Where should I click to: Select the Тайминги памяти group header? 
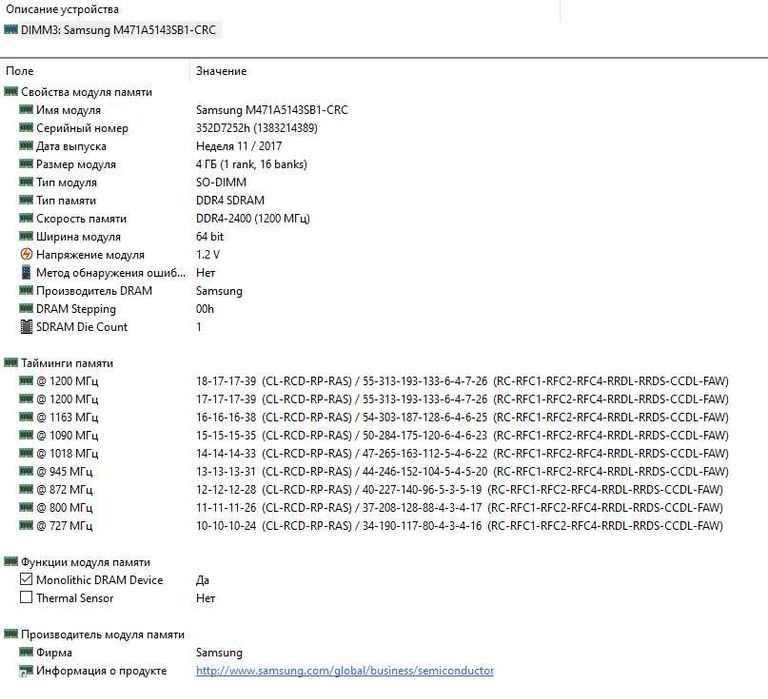coord(67,363)
